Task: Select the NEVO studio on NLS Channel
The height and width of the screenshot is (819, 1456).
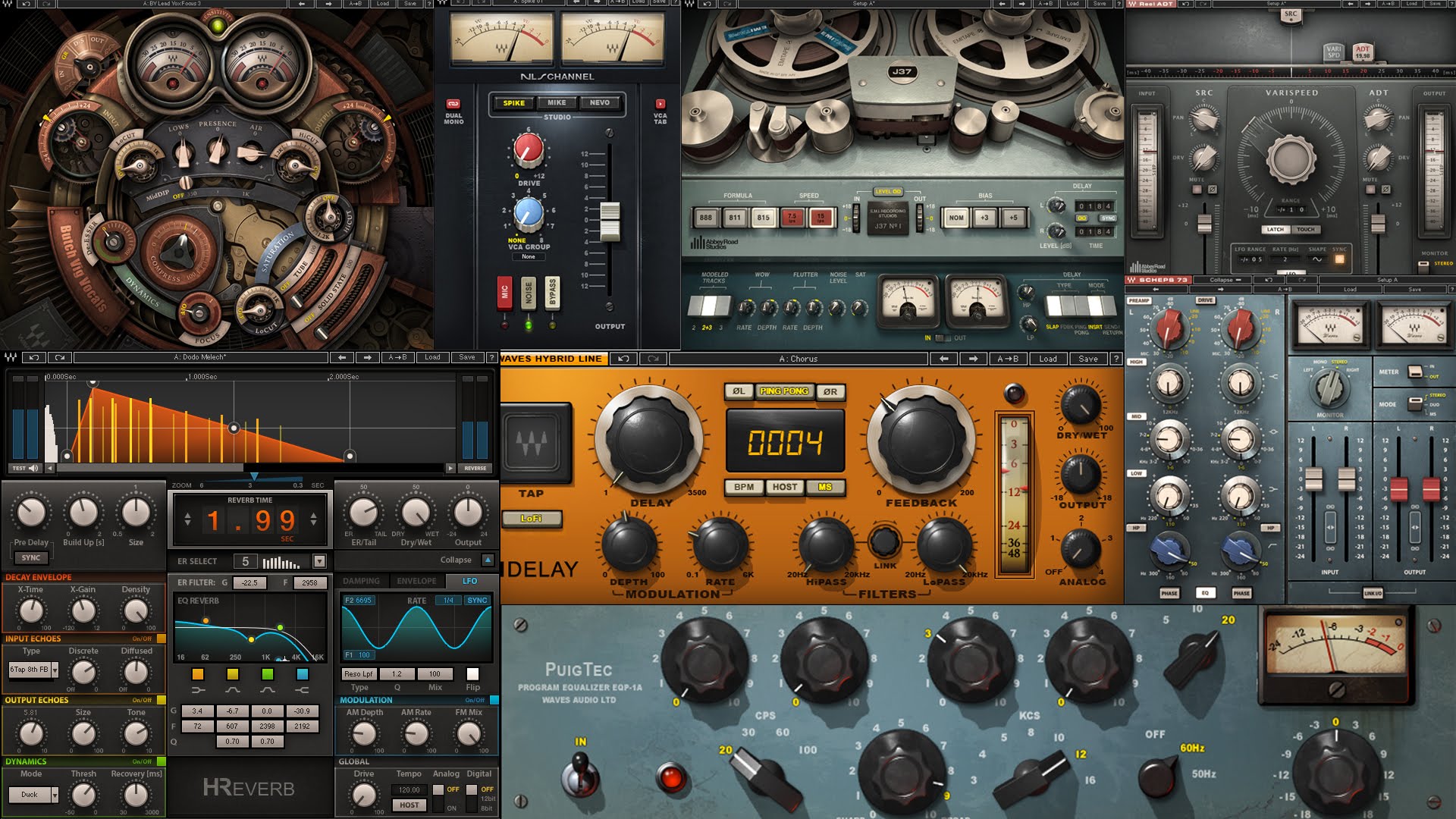Action: pyautogui.click(x=599, y=103)
